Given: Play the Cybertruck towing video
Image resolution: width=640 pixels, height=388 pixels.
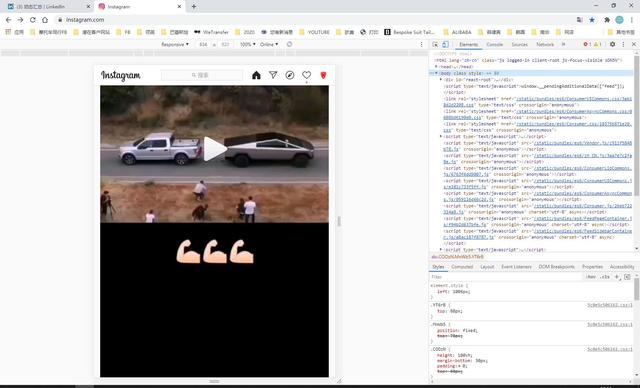Looking at the screenshot, I should point(215,149).
